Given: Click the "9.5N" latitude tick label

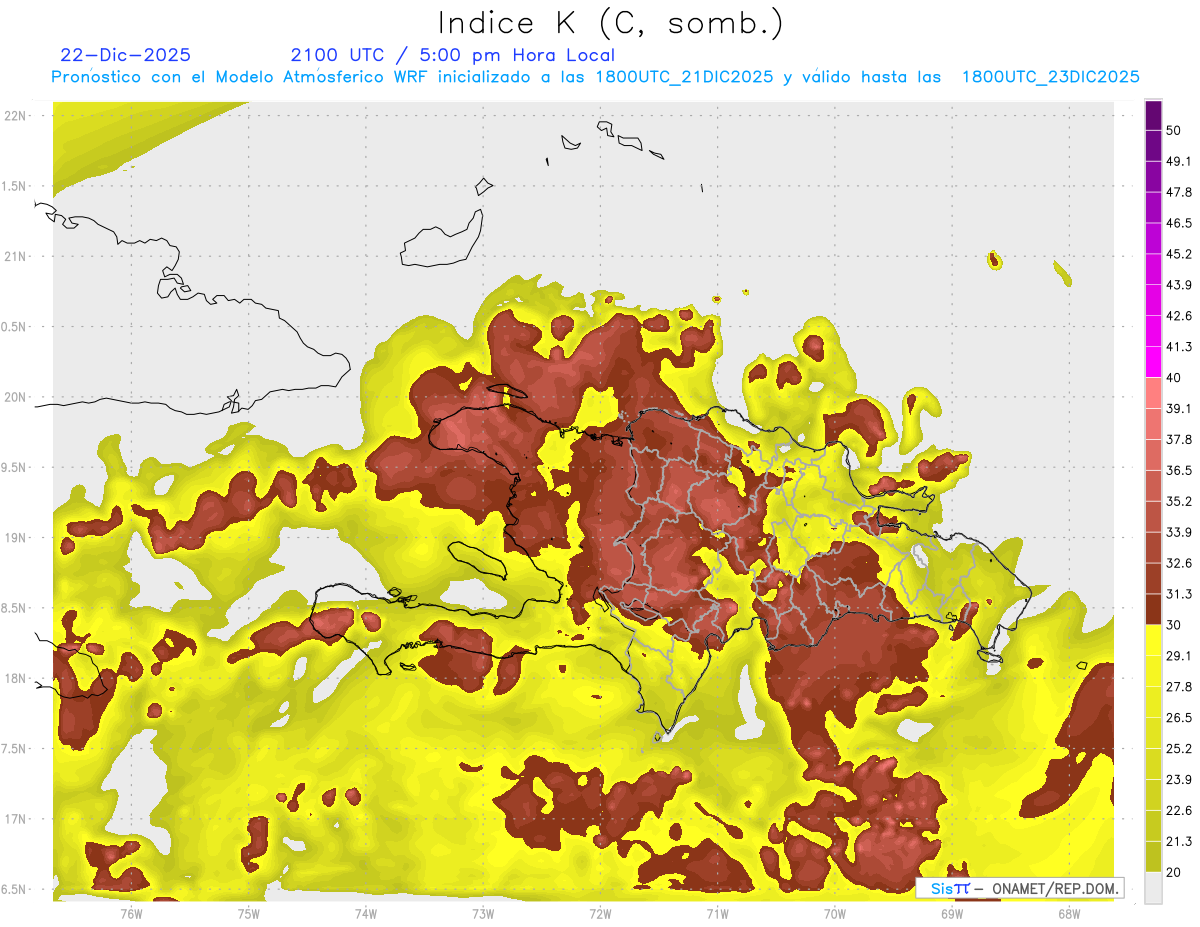Looking at the screenshot, I should pyautogui.click(x=15, y=468).
